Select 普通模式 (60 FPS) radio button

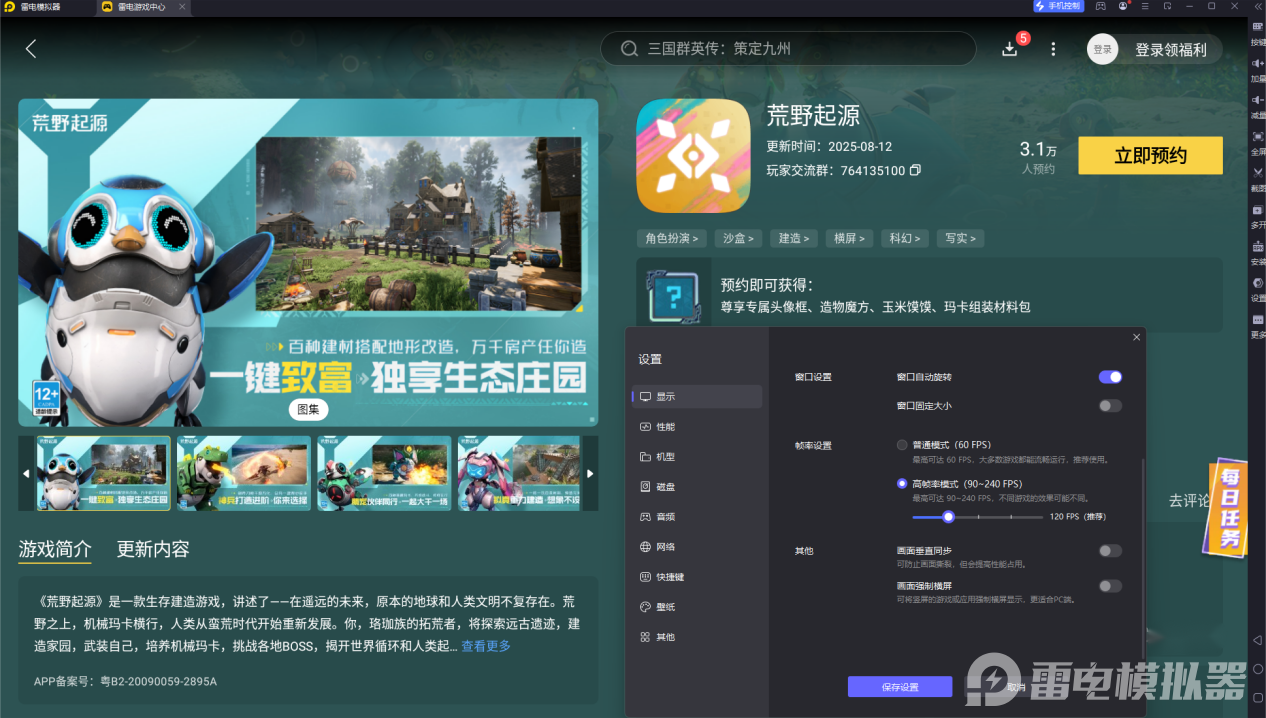(902, 445)
